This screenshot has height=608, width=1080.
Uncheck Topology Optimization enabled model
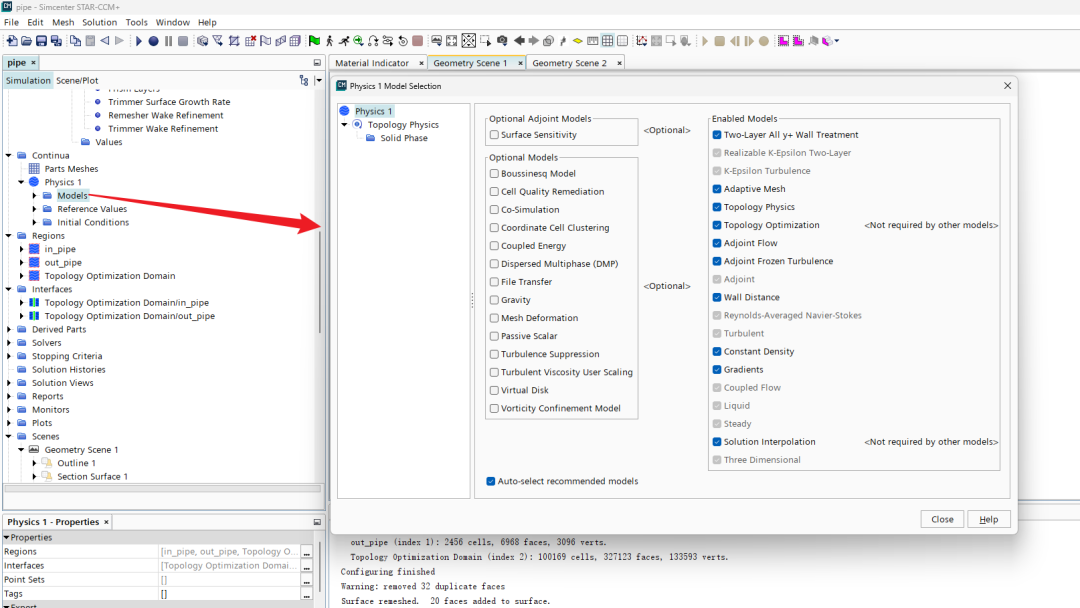click(x=717, y=225)
